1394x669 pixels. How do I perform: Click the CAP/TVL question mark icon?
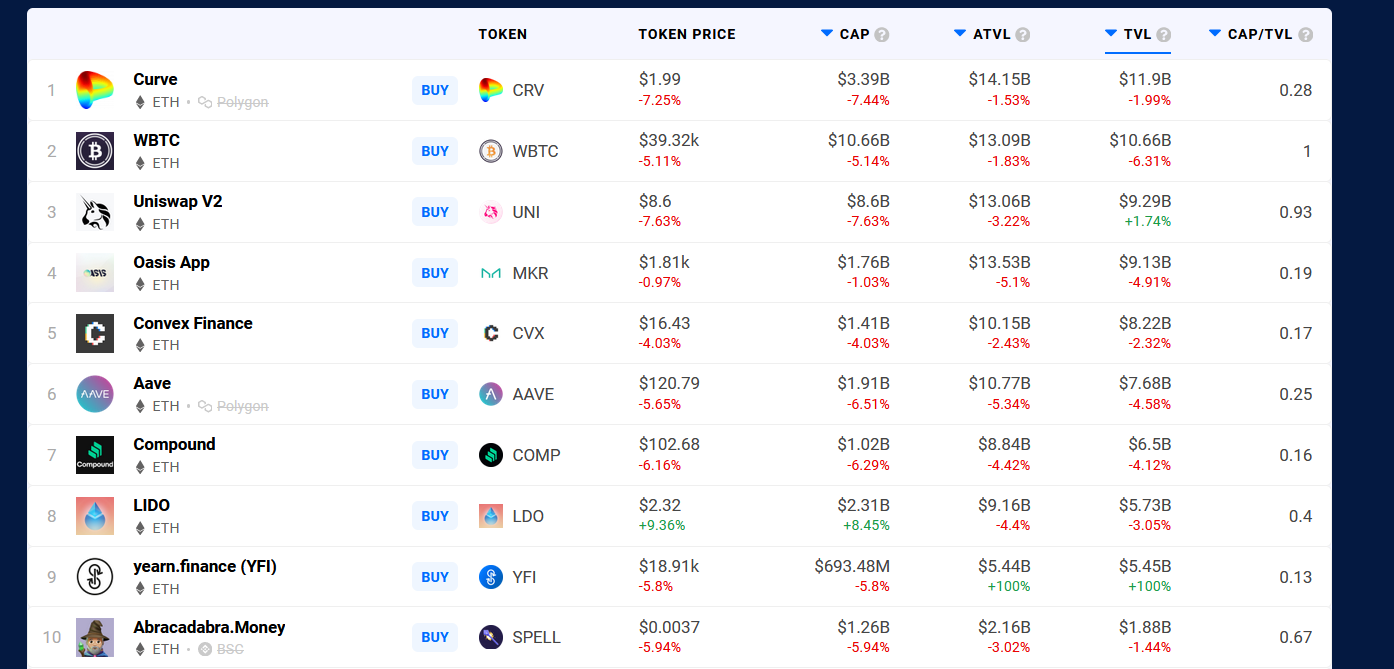pos(1305,35)
